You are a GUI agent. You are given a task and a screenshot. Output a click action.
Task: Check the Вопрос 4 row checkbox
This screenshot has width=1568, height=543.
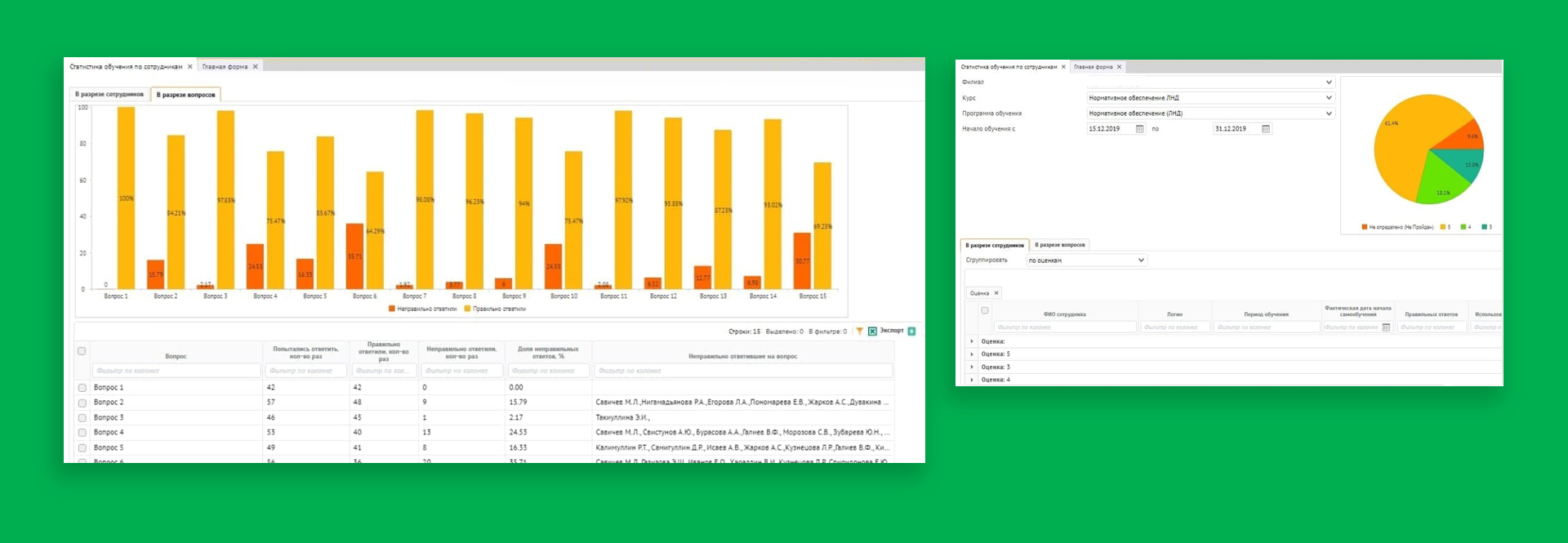coord(82,433)
